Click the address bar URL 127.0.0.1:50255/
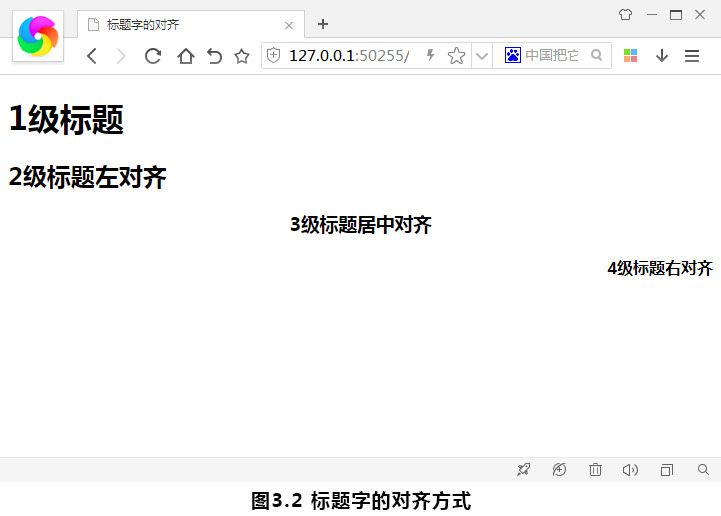The width and height of the screenshot is (721, 516). (349, 56)
